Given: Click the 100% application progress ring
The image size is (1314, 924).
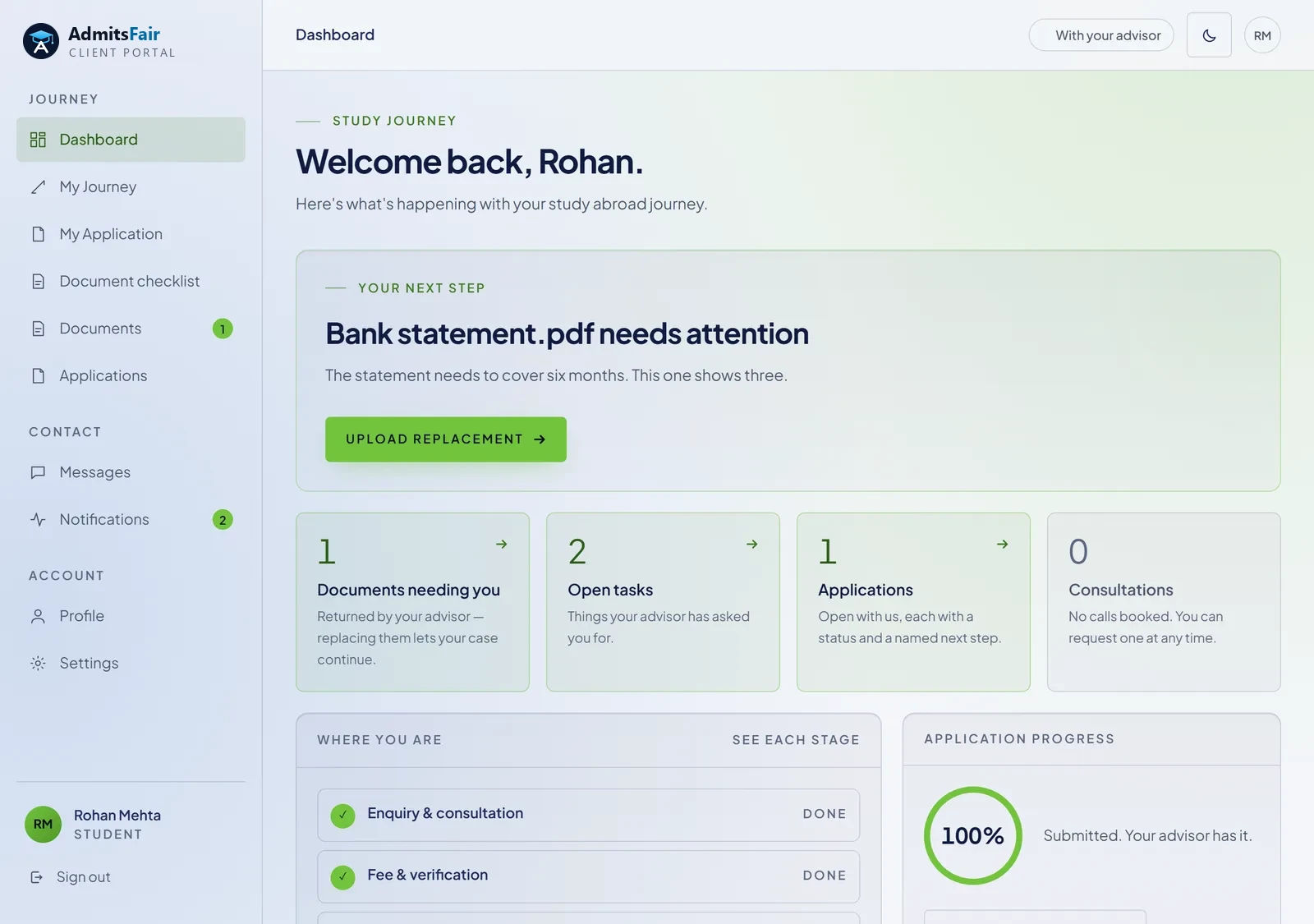Looking at the screenshot, I should coord(973,835).
